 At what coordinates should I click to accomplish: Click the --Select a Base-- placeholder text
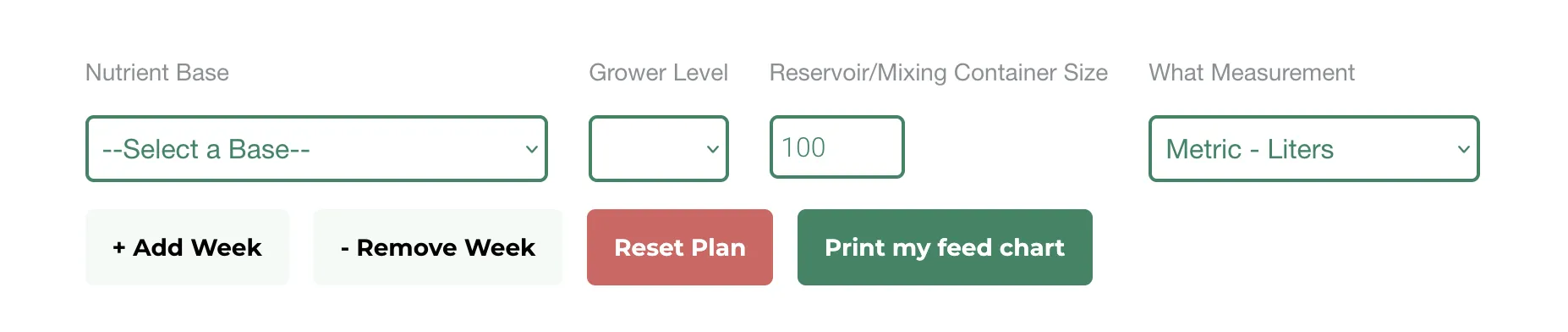click(x=206, y=149)
